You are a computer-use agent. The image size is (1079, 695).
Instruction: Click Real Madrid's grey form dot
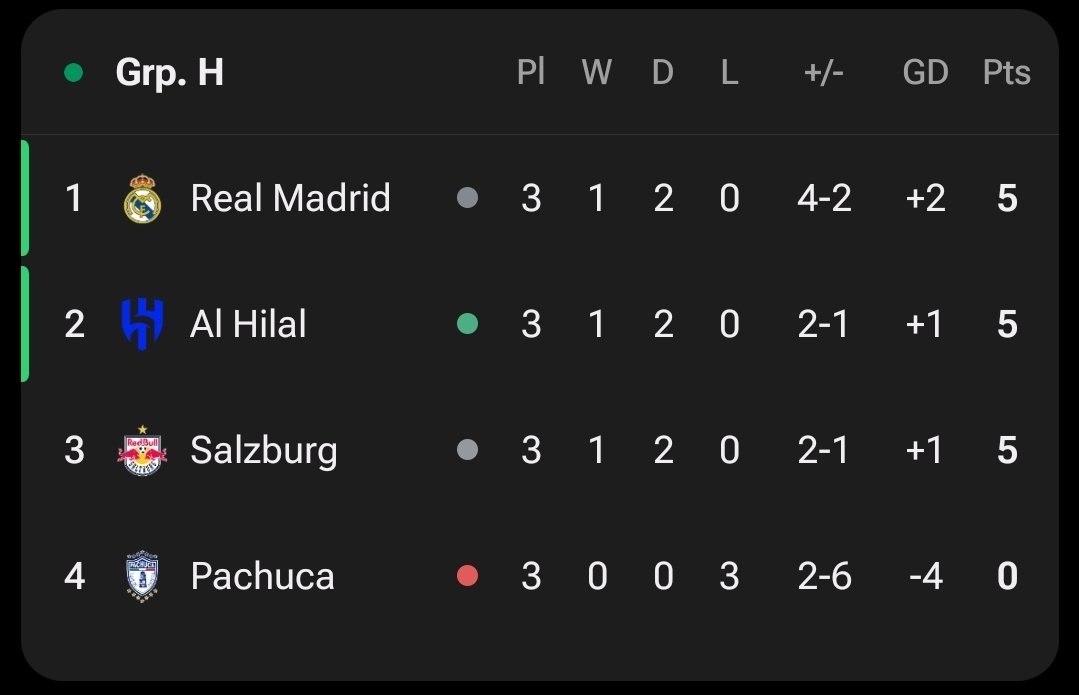[467, 197]
